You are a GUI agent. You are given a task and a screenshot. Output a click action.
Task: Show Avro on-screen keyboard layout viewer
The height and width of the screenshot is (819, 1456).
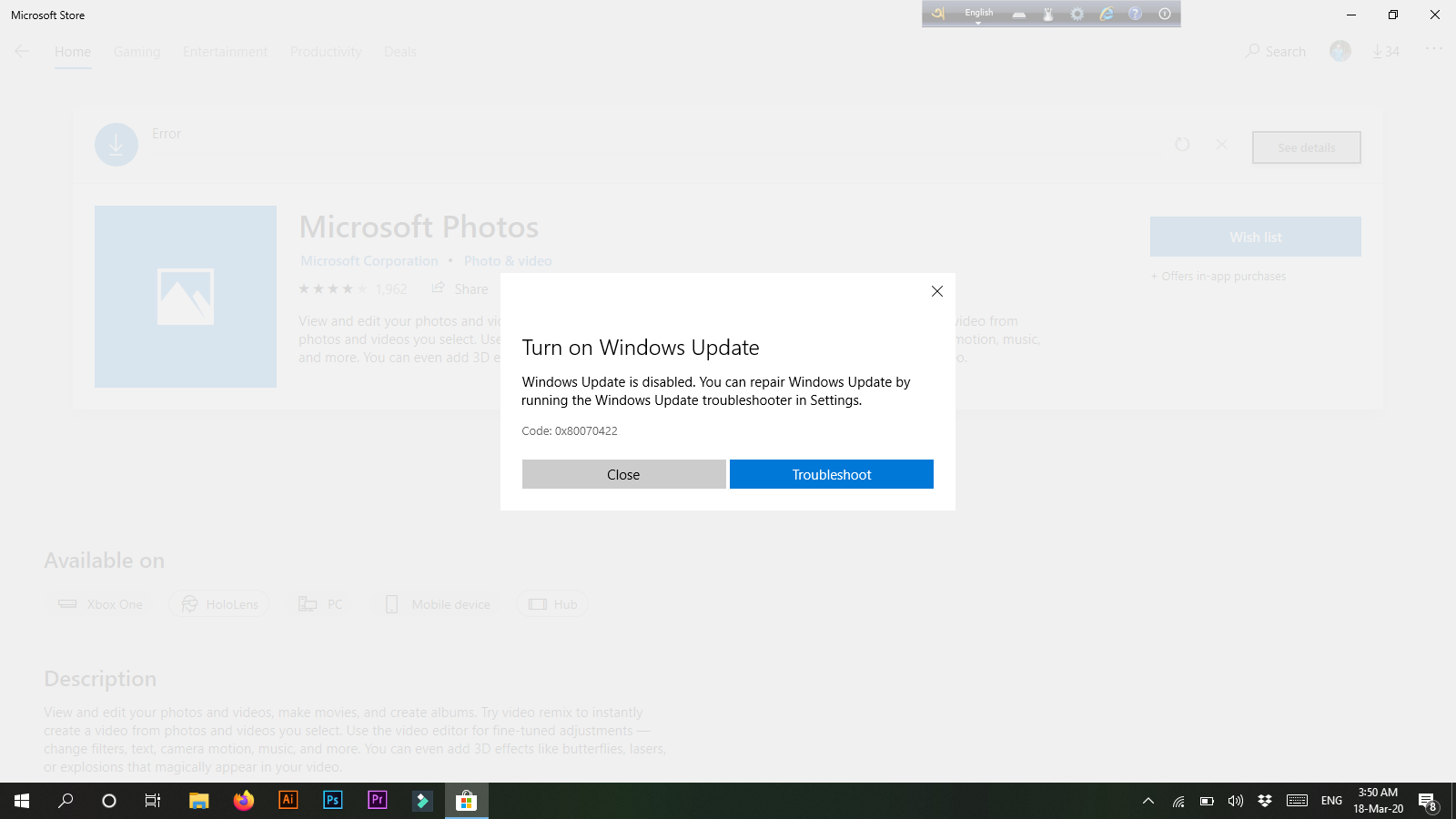[1019, 14]
